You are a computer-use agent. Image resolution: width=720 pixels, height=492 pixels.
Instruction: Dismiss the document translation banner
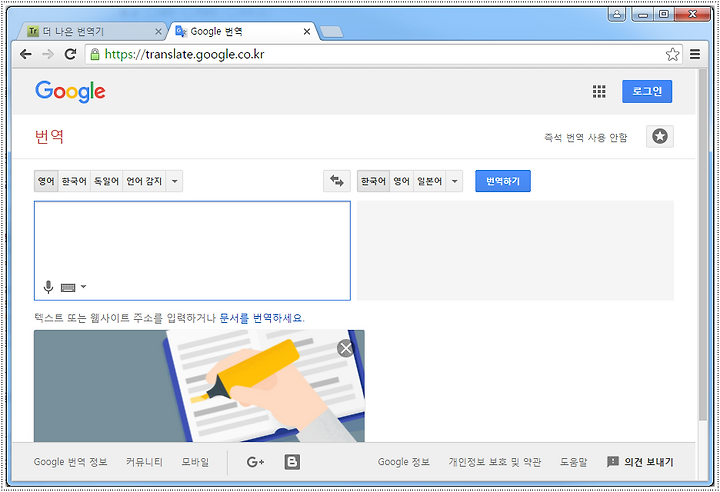(345, 348)
